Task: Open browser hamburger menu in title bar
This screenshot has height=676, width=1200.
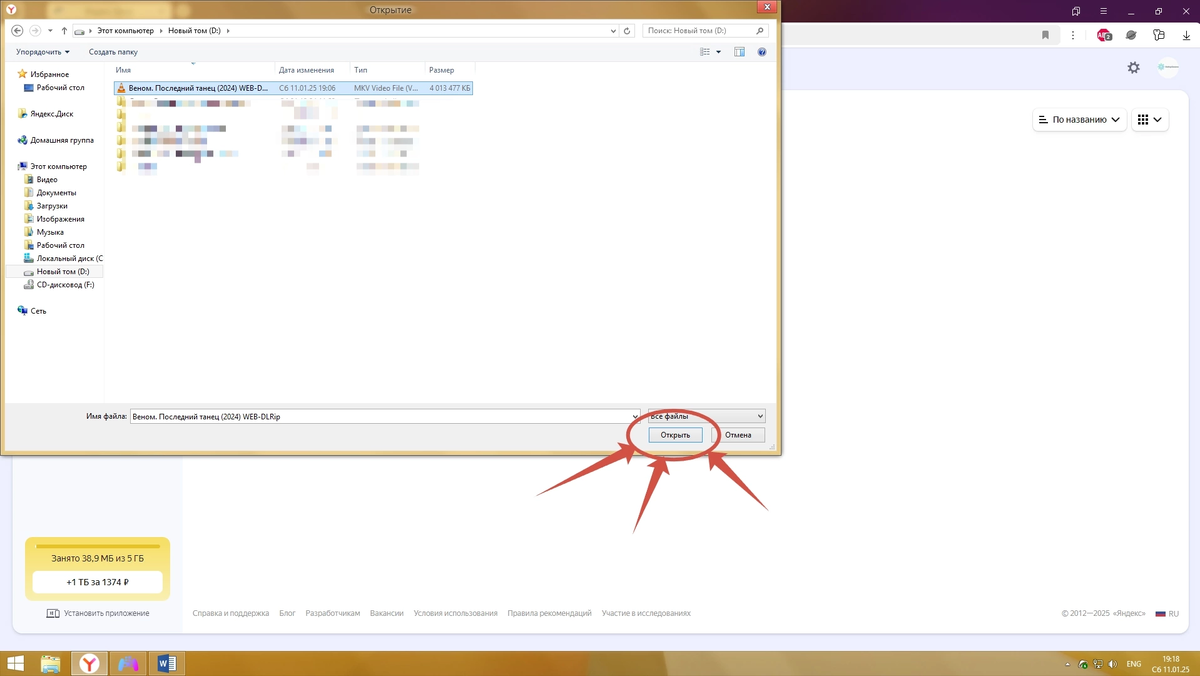Action: tap(1103, 11)
